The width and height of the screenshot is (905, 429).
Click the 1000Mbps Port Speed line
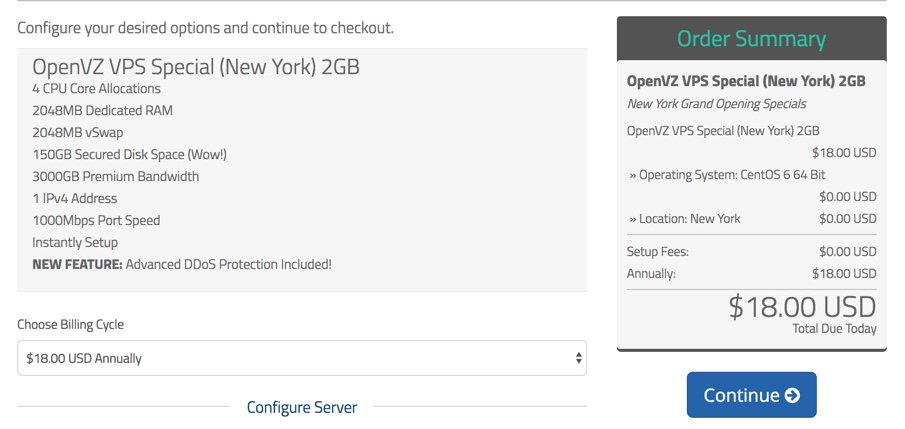[x=96, y=221]
